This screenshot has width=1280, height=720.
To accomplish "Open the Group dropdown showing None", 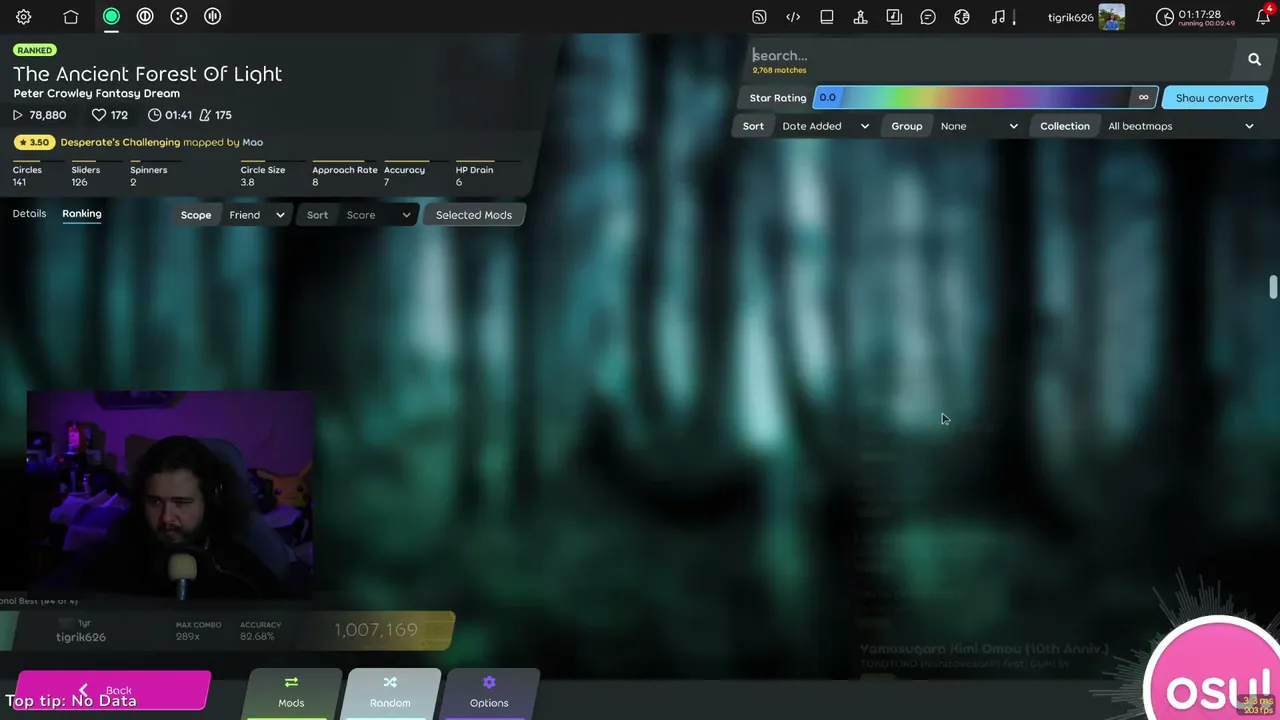I will coord(979,126).
